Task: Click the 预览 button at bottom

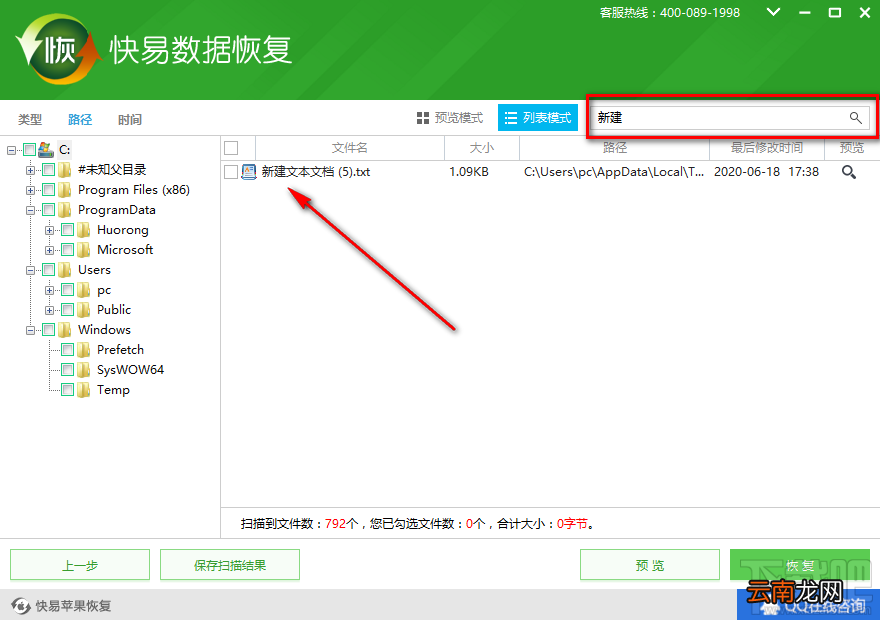Action: tap(649, 565)
